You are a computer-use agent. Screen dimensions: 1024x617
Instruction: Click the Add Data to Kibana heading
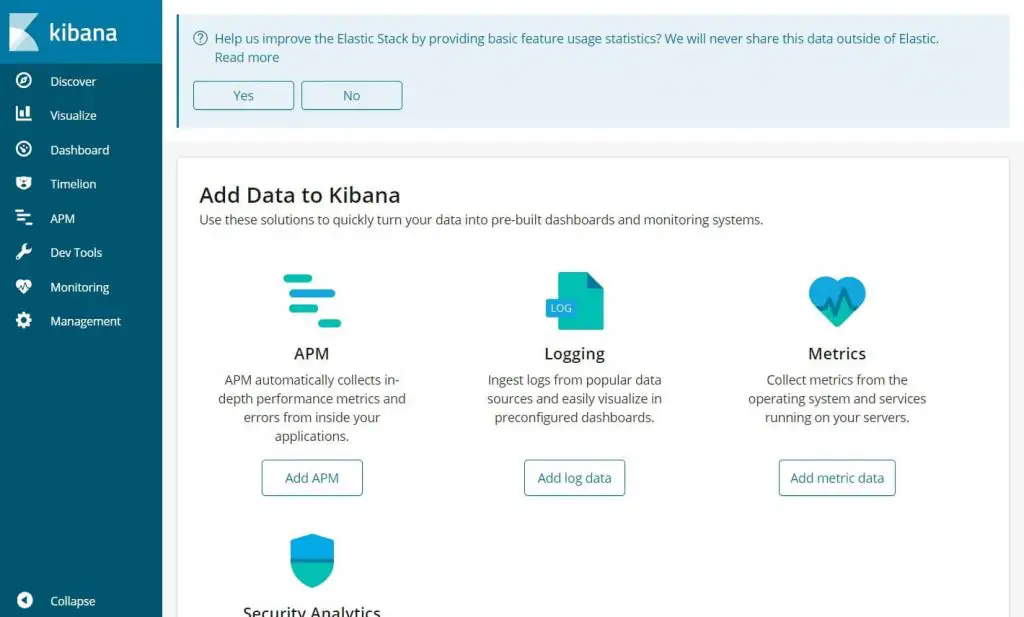tap(300, 195)
